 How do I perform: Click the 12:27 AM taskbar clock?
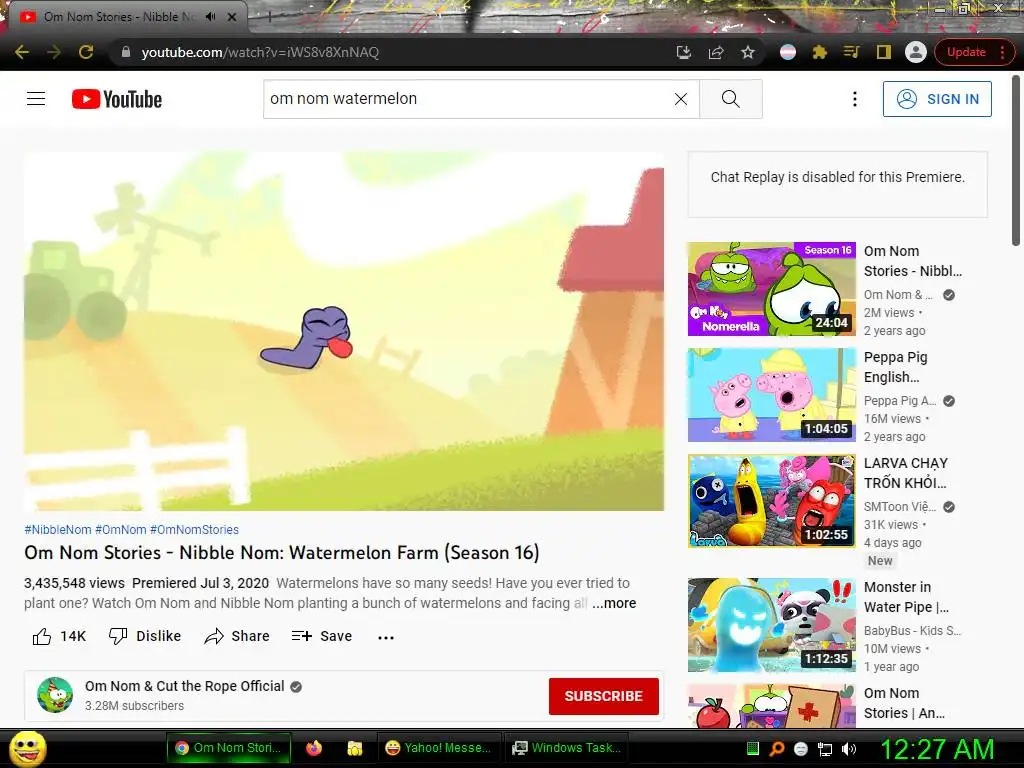point(937,749)
